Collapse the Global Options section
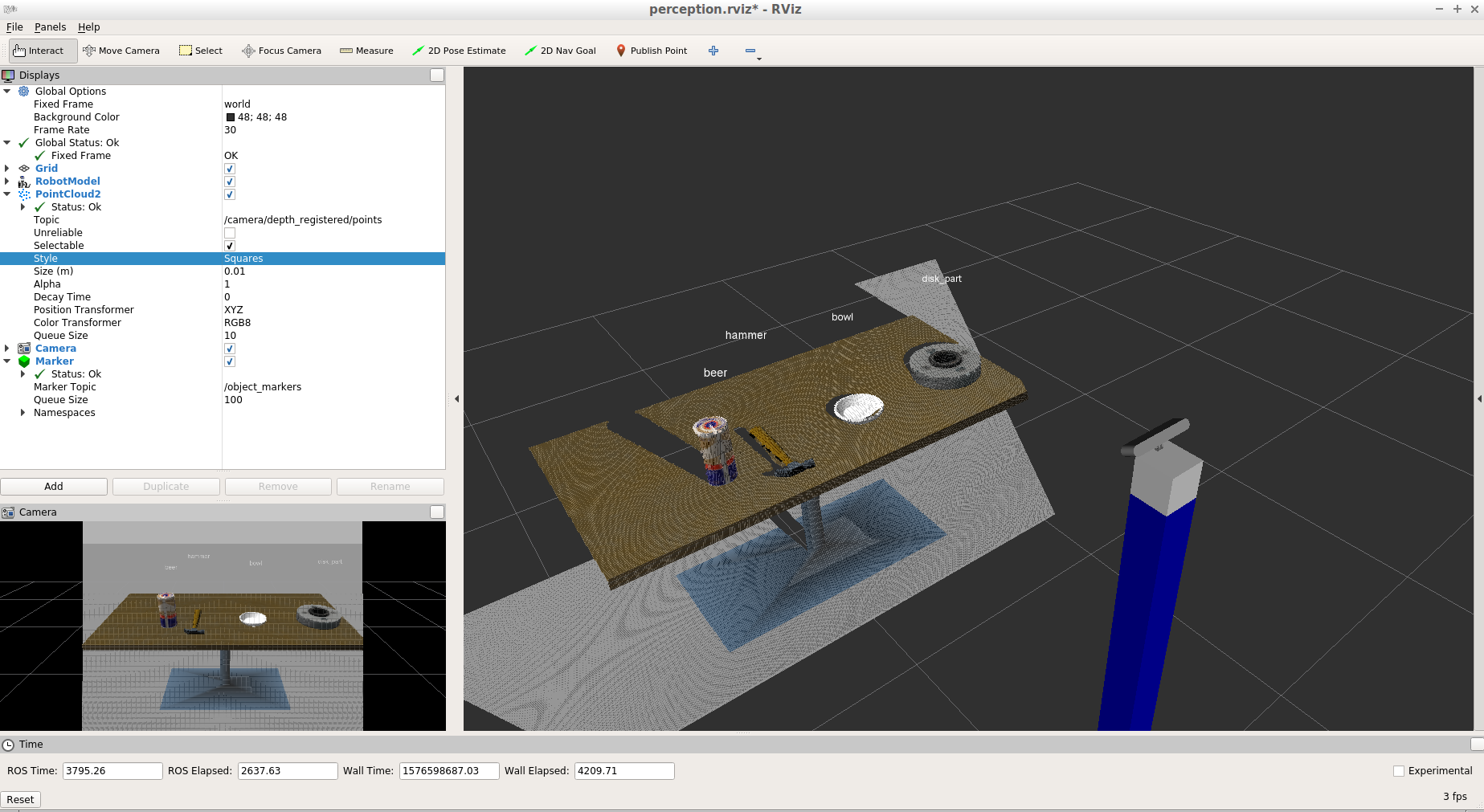Image resolution: width=1484 pixels, height=812 pixels. (x=7, y=92)
